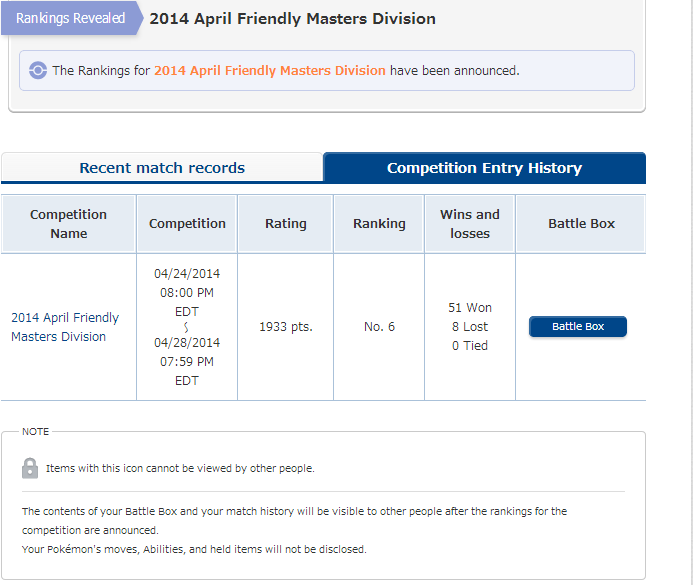Select Competition Entry History tab

tap(484, 167)
